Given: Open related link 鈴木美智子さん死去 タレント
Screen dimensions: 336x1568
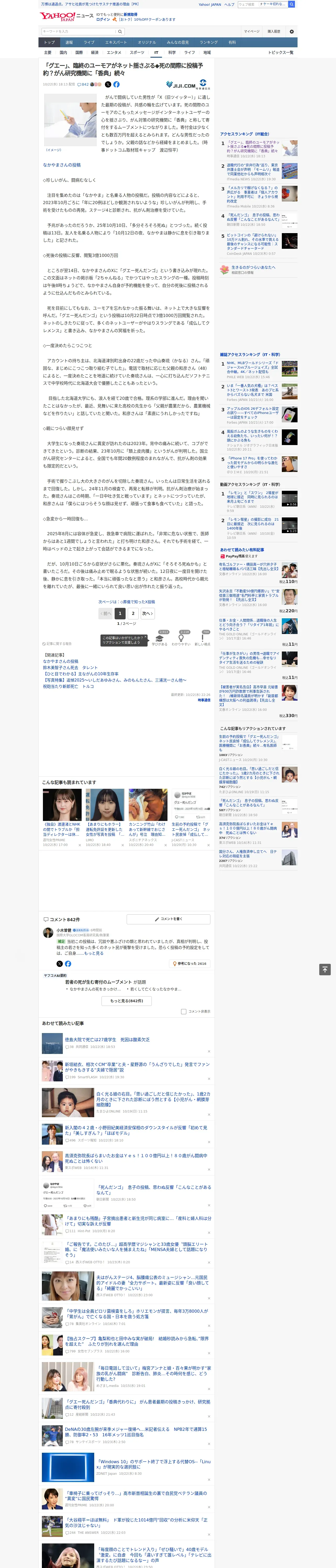Looking at the screenshot, I should click(70, 668).
